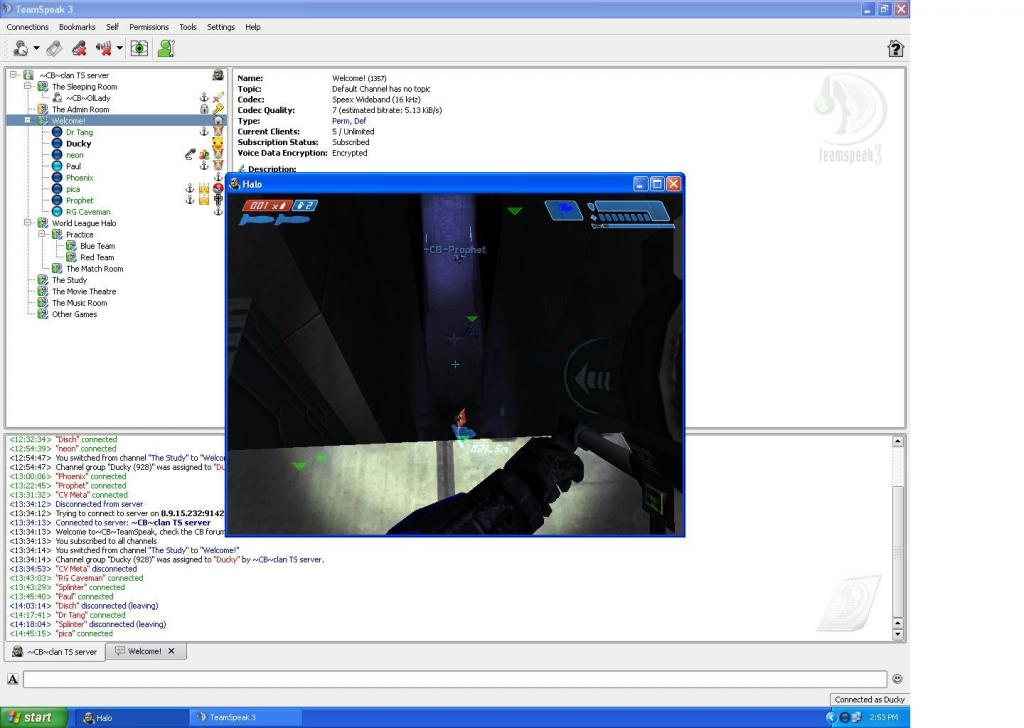This screenshot has width=1024, height=728.
Task: Click the blue status orb beside Phoenix
Action: tap(57, 178)
